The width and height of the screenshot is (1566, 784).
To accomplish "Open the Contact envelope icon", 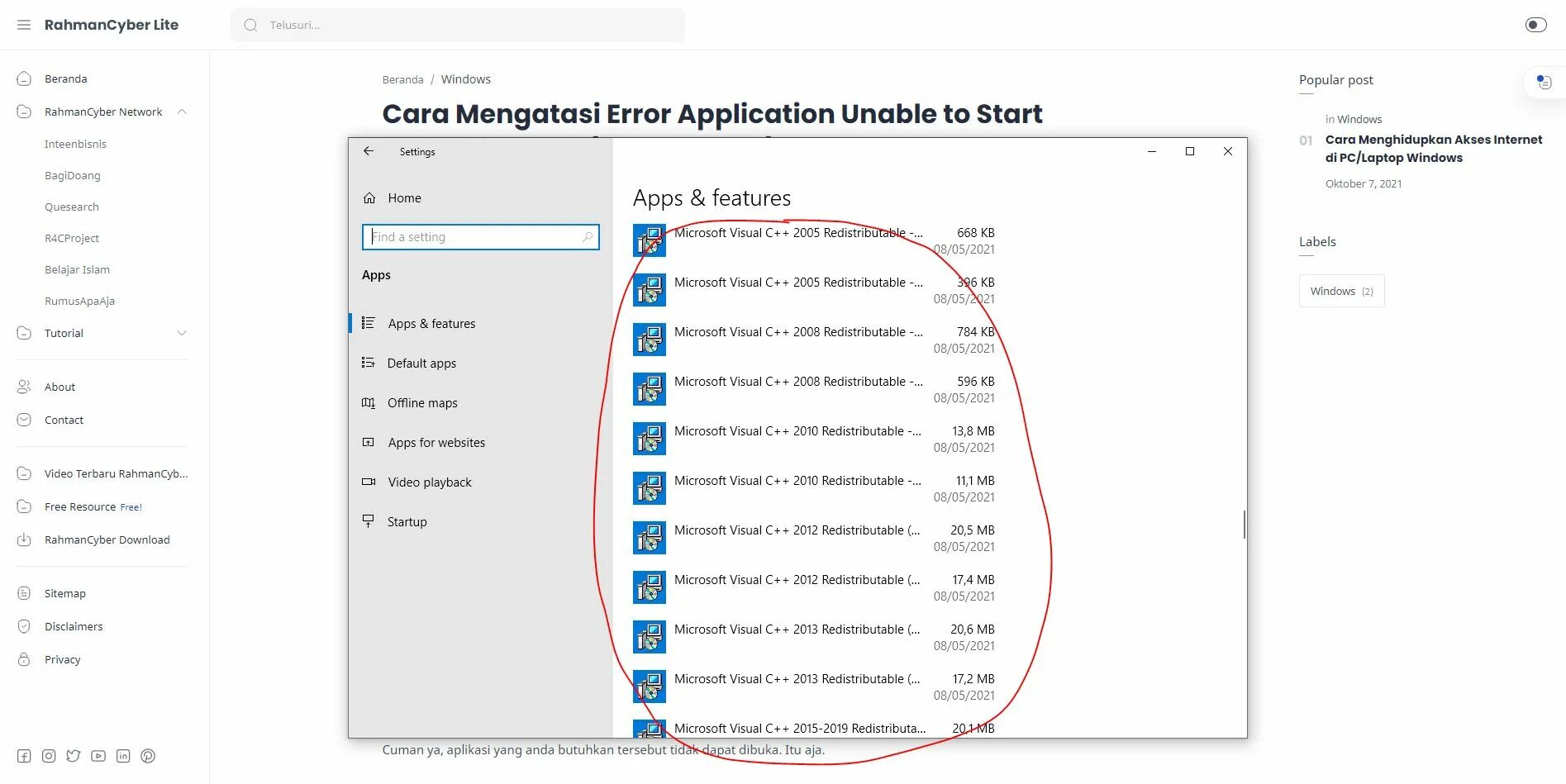I will (24, 420).
